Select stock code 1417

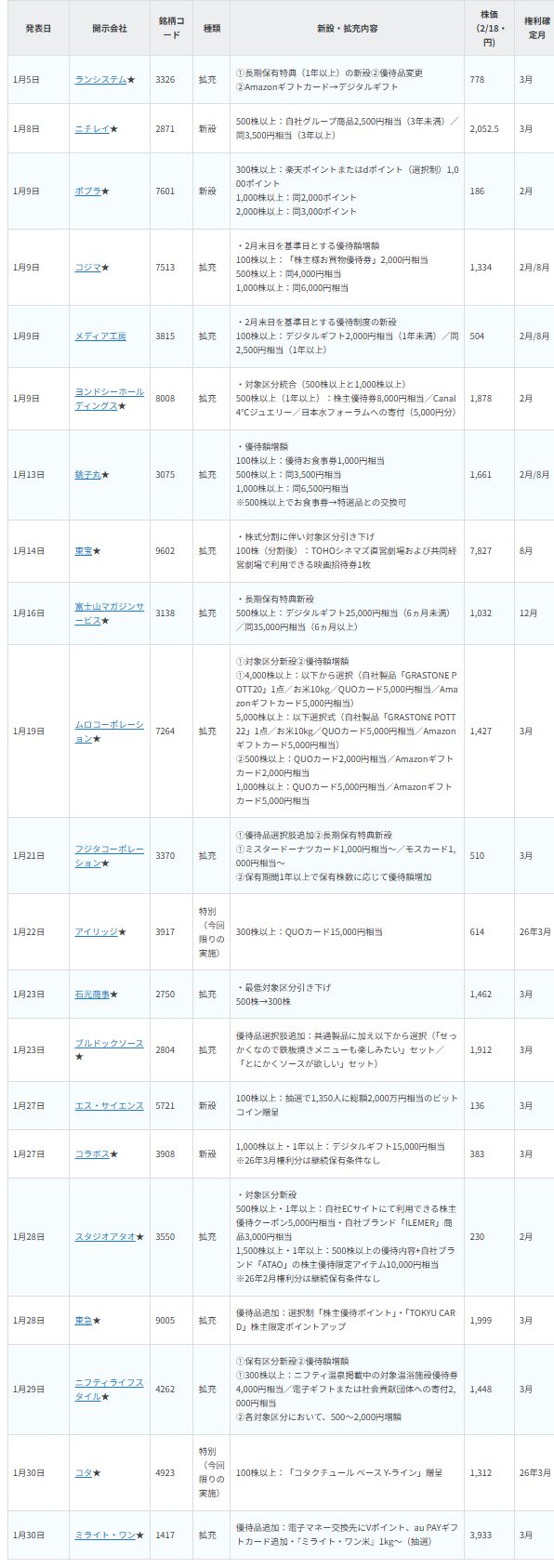pyautogui.click(x=165, y=1535)
